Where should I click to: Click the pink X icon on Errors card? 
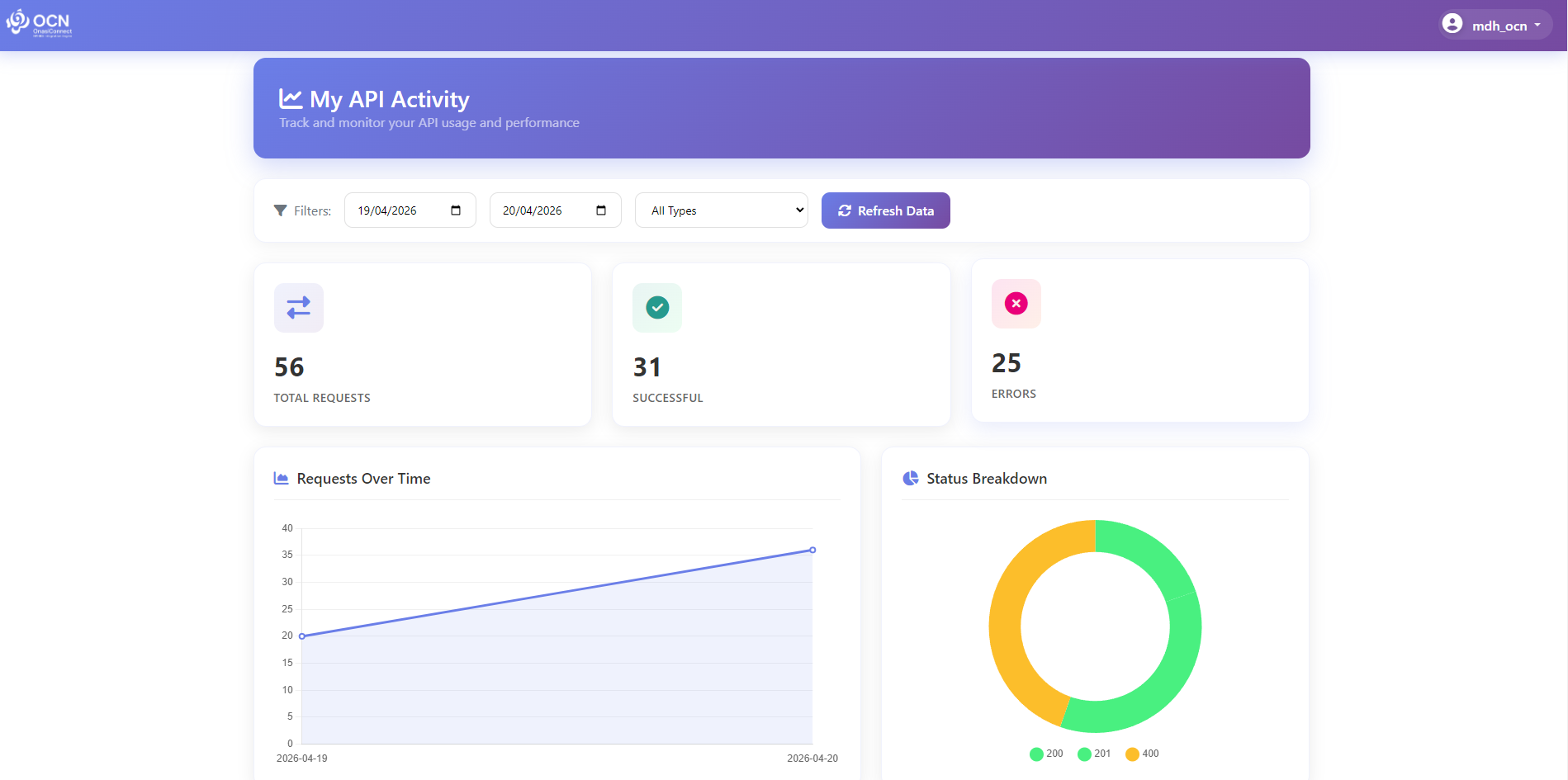pyautogui.click(x=1016, y=304)
